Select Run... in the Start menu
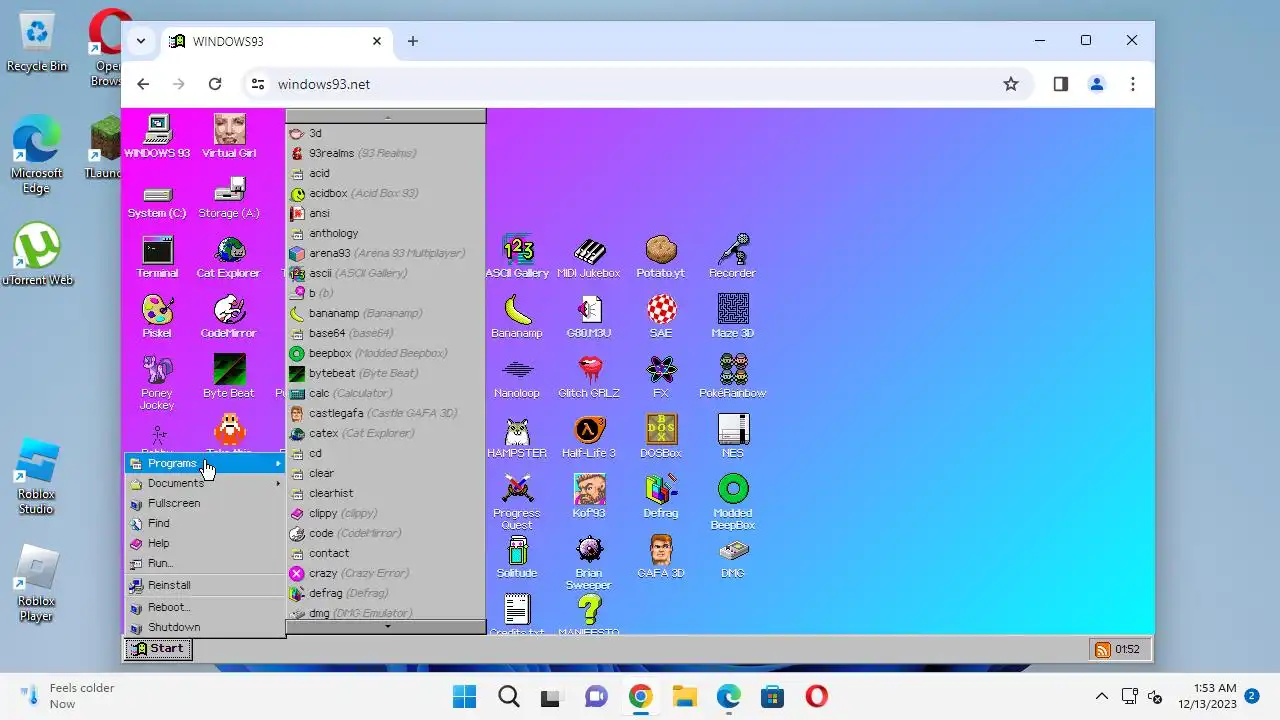The image size is (1280, 720). (205, 563)
